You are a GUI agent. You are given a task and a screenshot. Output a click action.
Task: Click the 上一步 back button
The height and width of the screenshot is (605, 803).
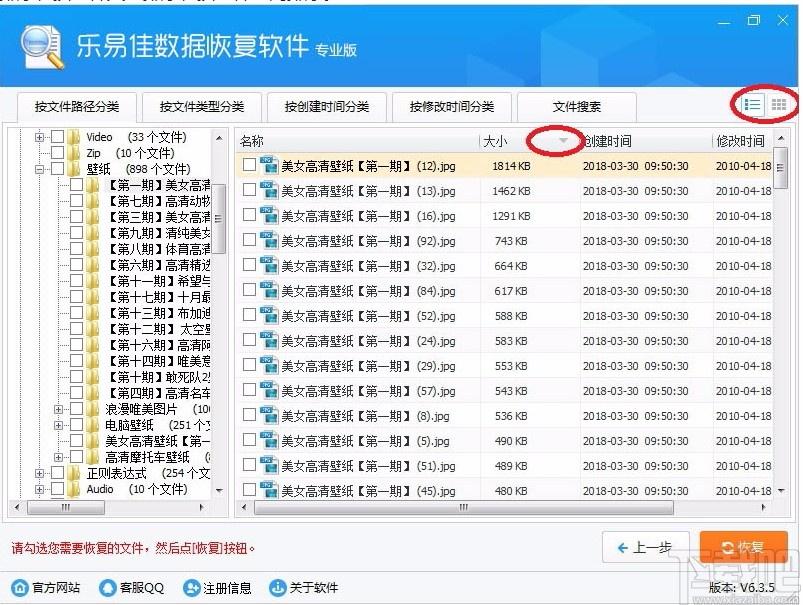pyautogui.click(x=645, y=547)
